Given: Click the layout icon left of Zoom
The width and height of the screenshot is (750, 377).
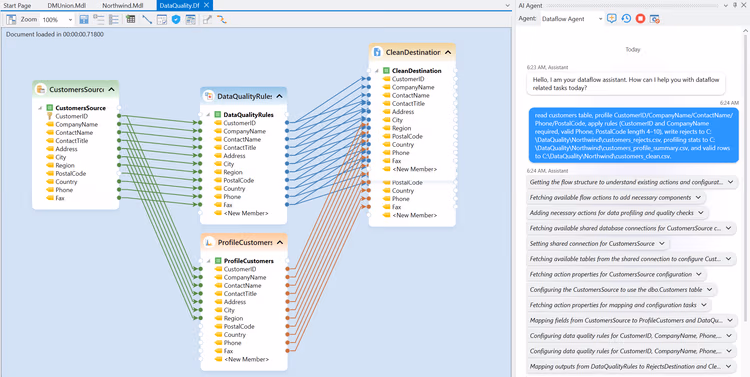Looking at the screenshot, I should coord(11,20).
